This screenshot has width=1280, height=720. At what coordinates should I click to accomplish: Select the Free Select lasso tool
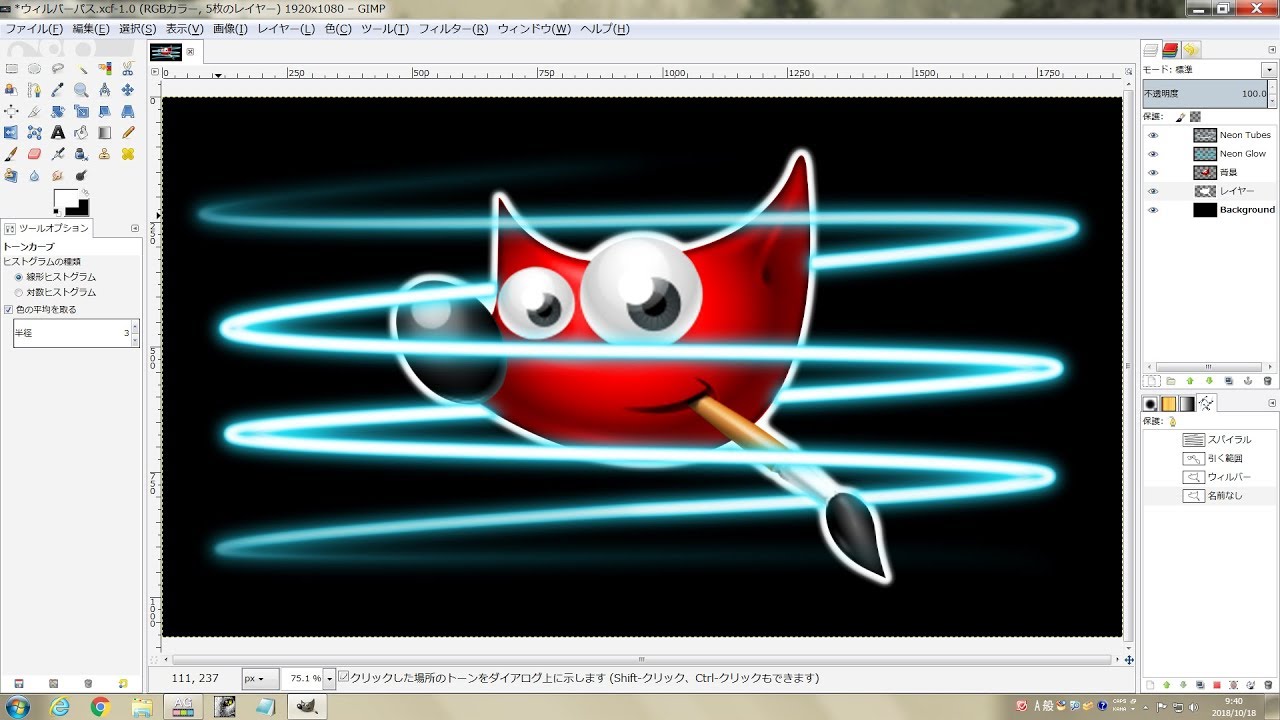pyautogui.click(x=58, y=68)
